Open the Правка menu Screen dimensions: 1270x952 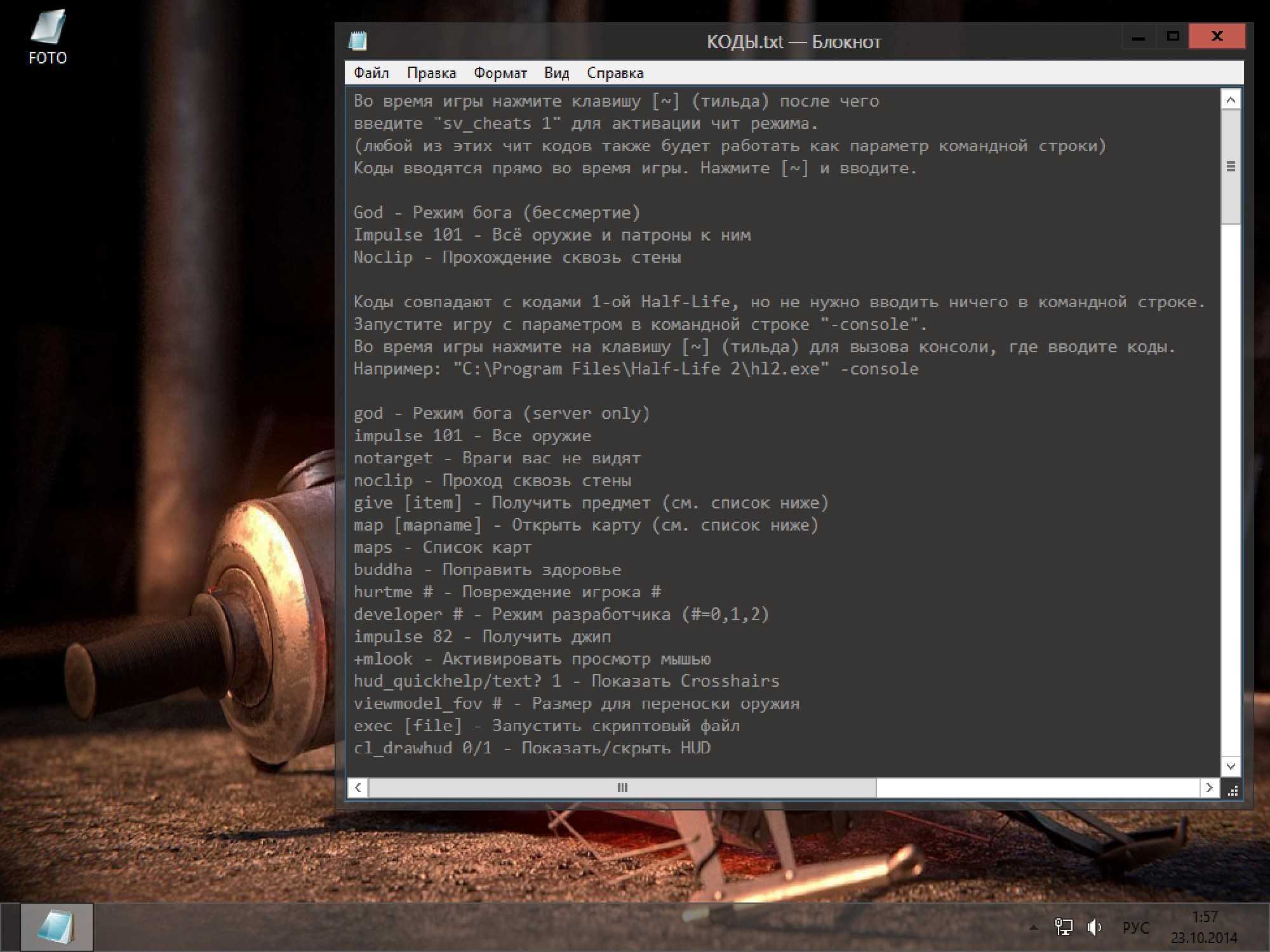tap(431, 73)
